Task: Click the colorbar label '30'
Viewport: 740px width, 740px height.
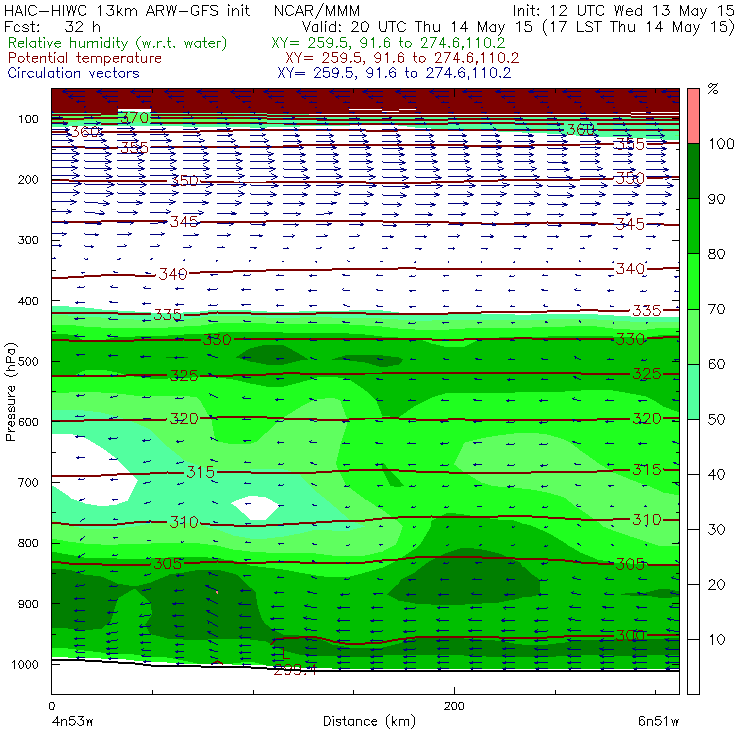Action: click(x=716, y=529)
